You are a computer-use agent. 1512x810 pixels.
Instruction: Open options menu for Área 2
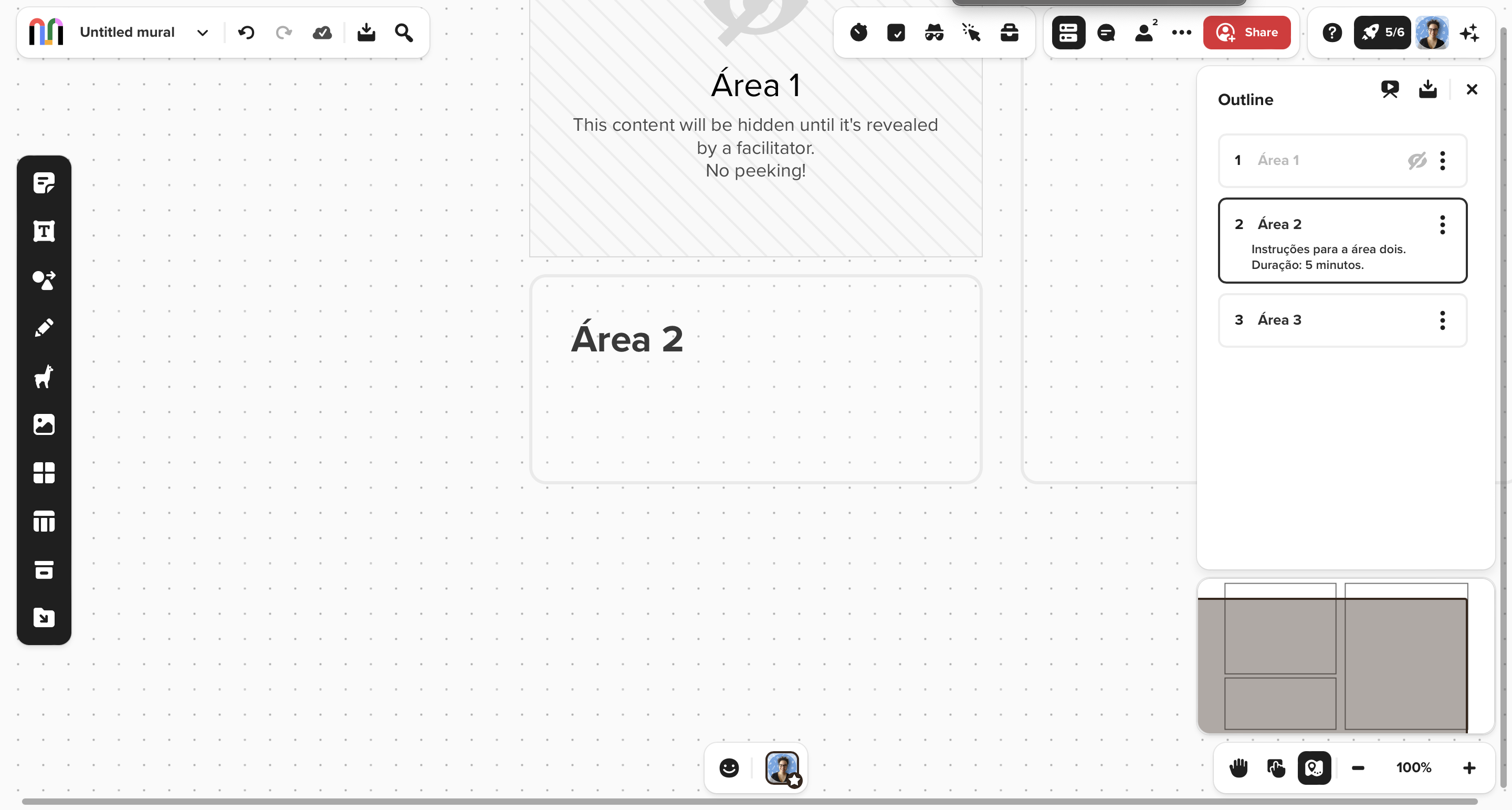pyautogui.click(x=1442, y=224)
